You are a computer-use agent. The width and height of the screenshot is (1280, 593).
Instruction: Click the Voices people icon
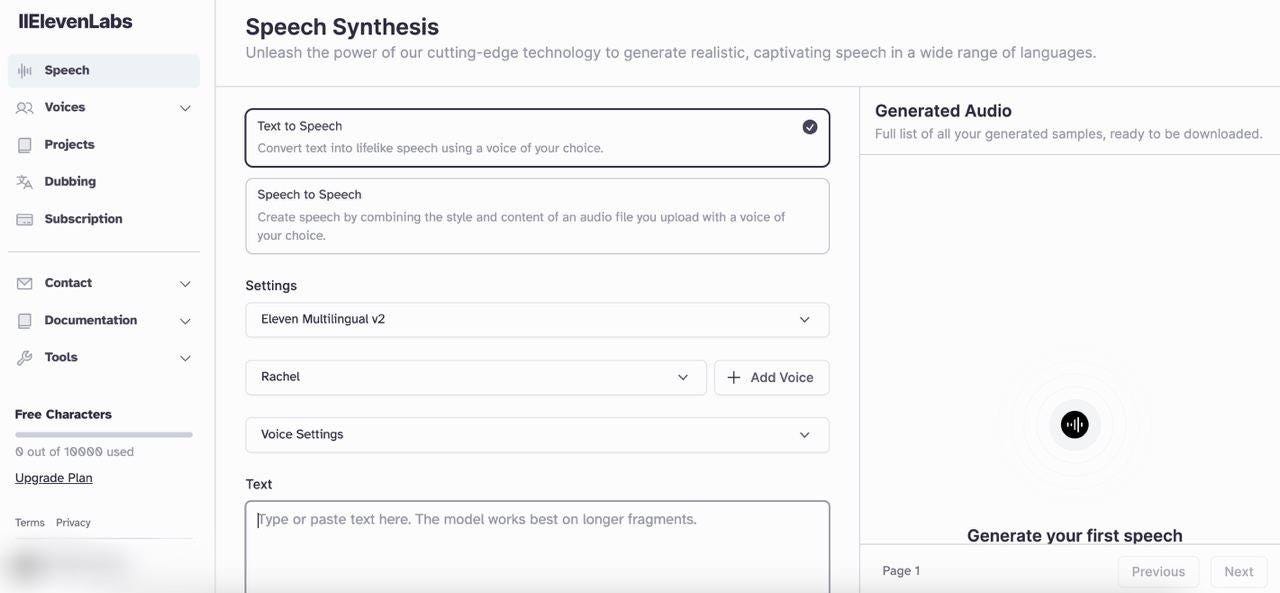[25, 108]
